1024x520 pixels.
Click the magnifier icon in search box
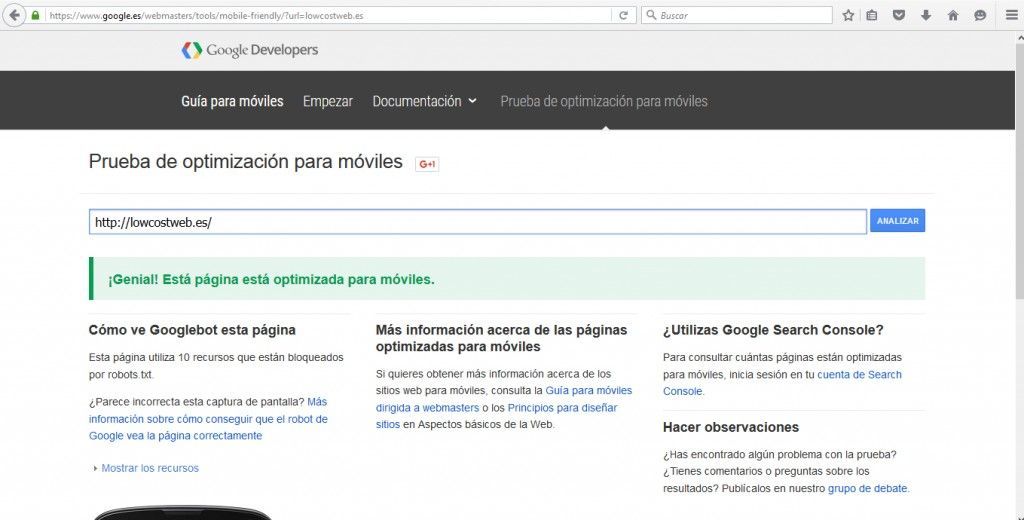(x=651, y=15)
